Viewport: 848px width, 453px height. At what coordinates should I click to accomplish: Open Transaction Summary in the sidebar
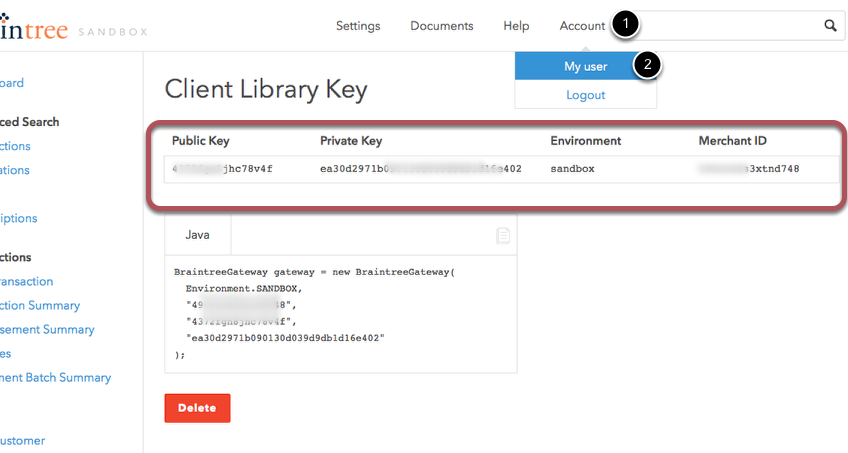[40, 305]
